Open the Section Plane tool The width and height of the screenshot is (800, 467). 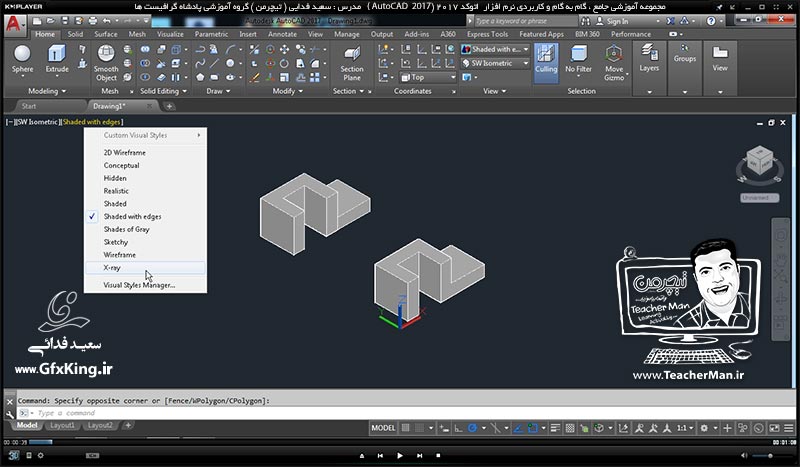(x=352, y=63)
